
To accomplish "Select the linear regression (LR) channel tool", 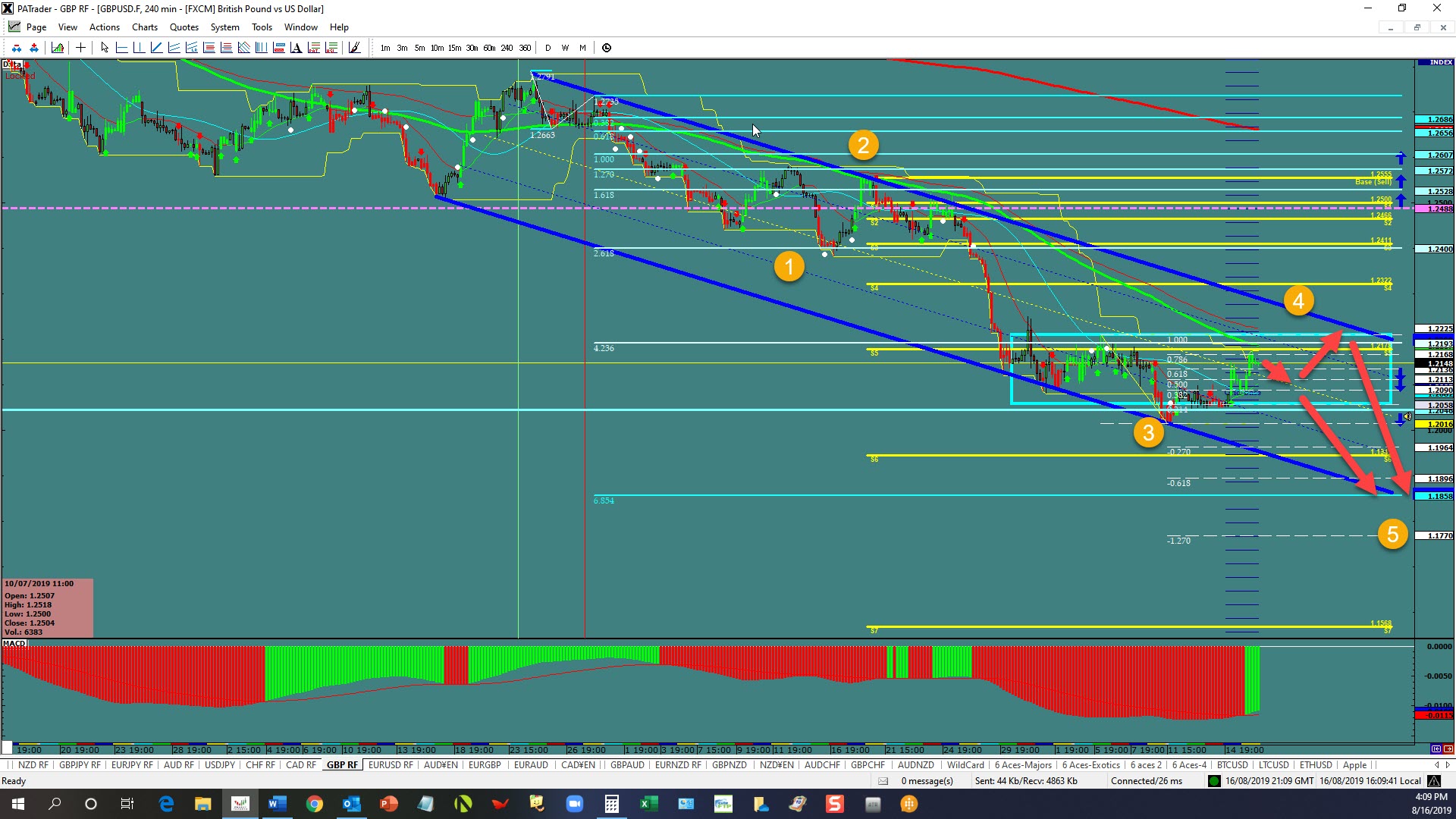I will click(x=191, y=48).
